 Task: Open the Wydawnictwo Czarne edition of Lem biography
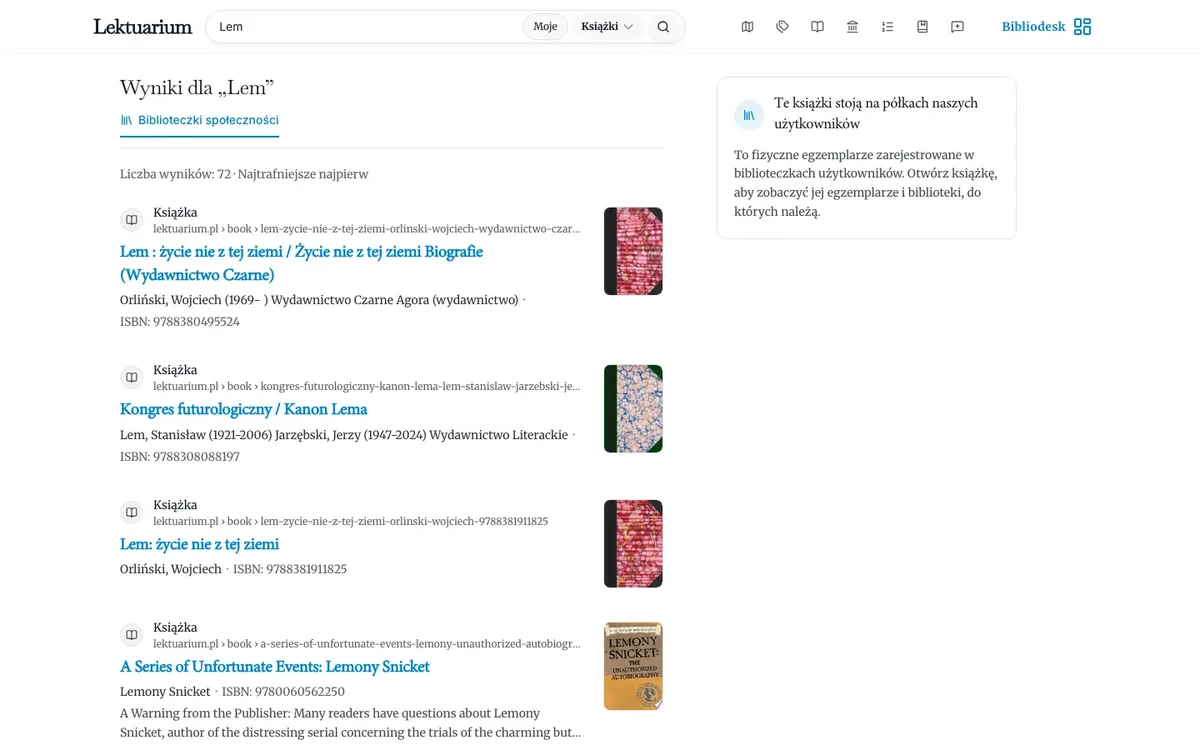click(301, 263)
